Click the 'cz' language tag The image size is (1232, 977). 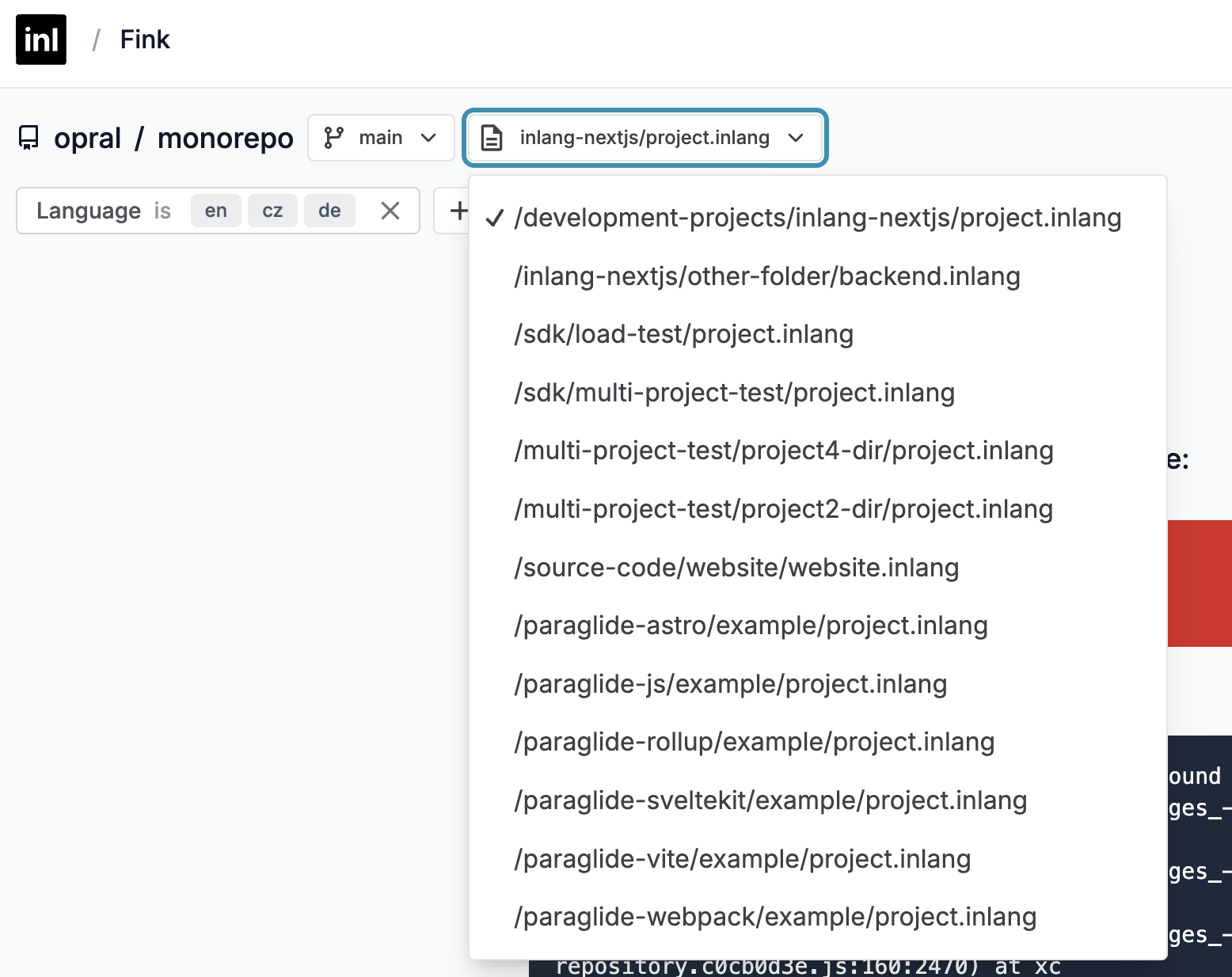[272, 211]
